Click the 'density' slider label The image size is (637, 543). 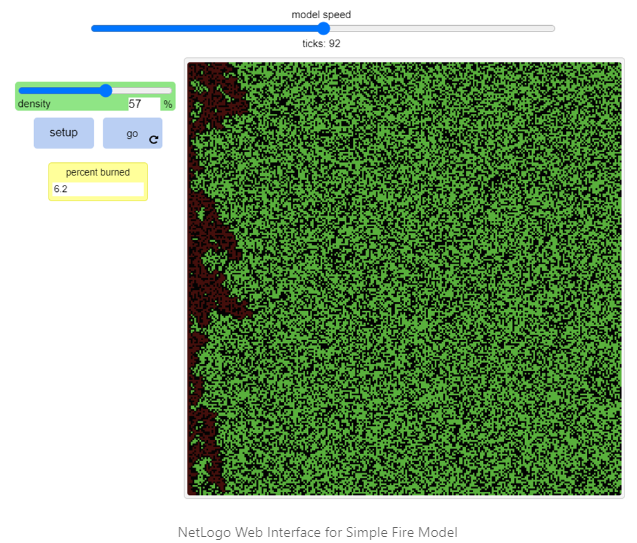click(x=34, y=104)
